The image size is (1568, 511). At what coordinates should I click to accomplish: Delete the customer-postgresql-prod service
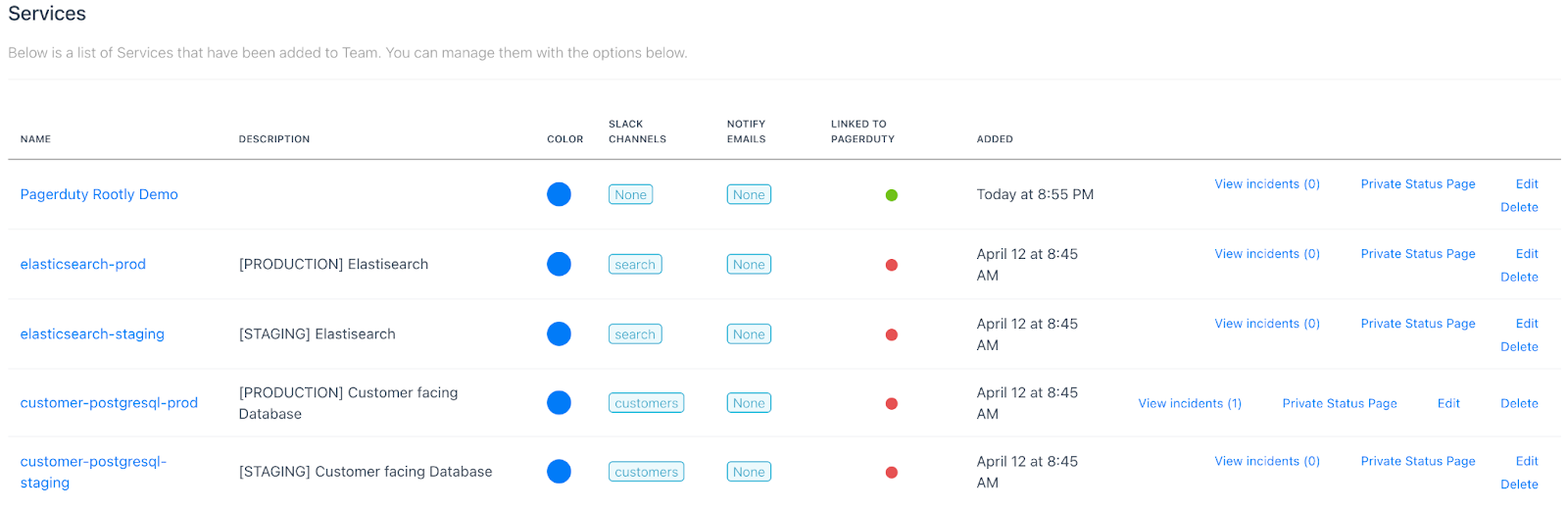1519,403
